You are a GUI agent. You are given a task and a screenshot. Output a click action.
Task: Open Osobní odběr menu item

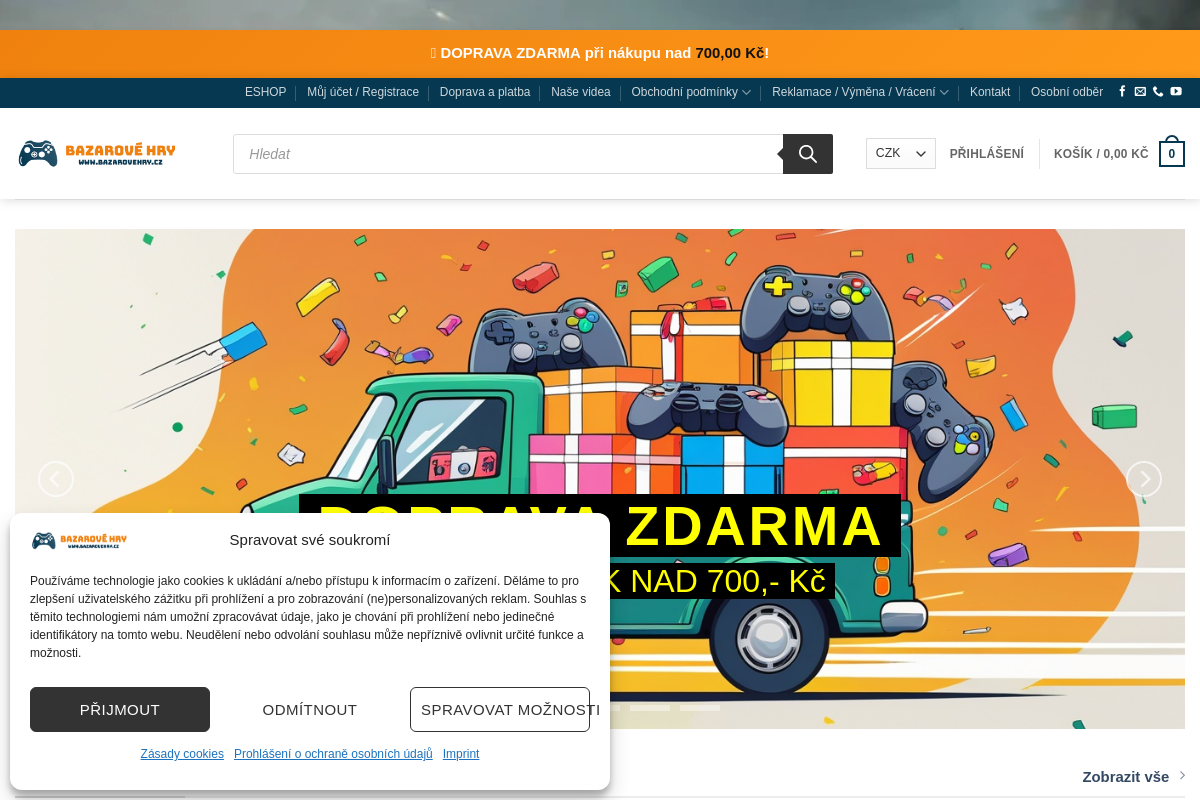click(1067, 92)
